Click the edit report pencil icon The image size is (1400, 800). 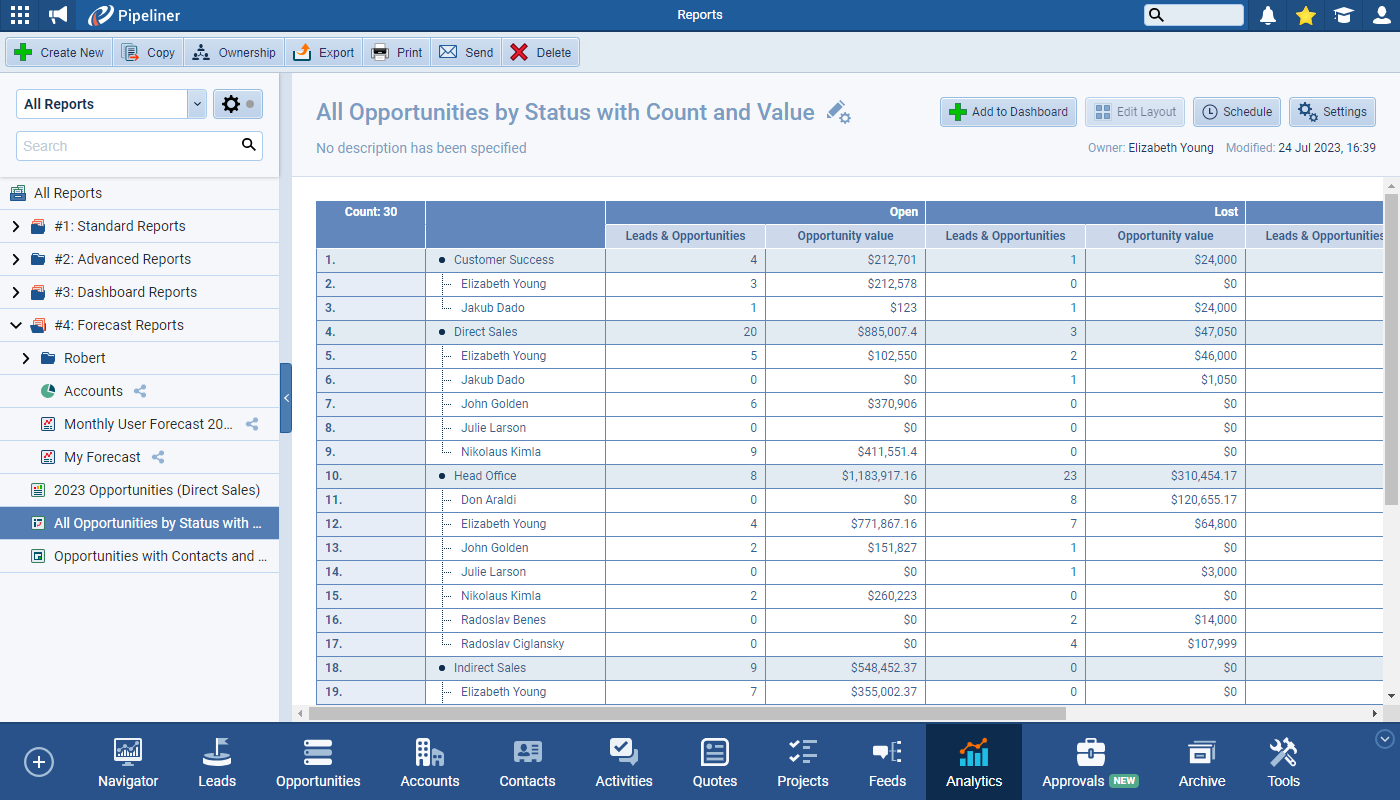tap(838, 113)
